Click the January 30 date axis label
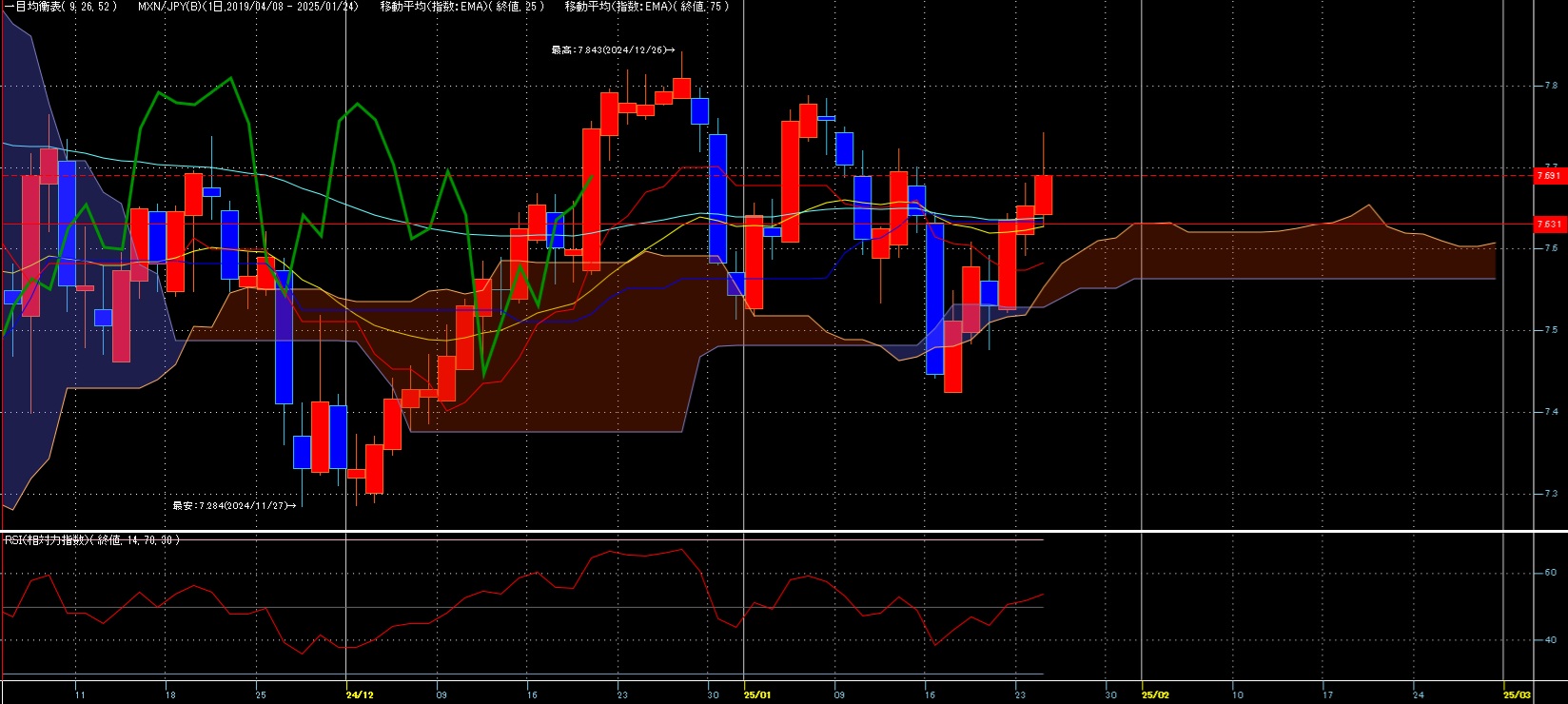Screen dimensions: 1568x704 point(1110,695)
